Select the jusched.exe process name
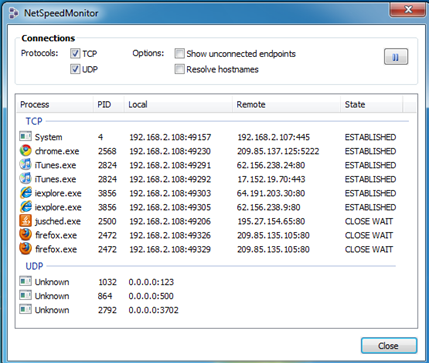 pyautogui.click(x=58, y=221)
